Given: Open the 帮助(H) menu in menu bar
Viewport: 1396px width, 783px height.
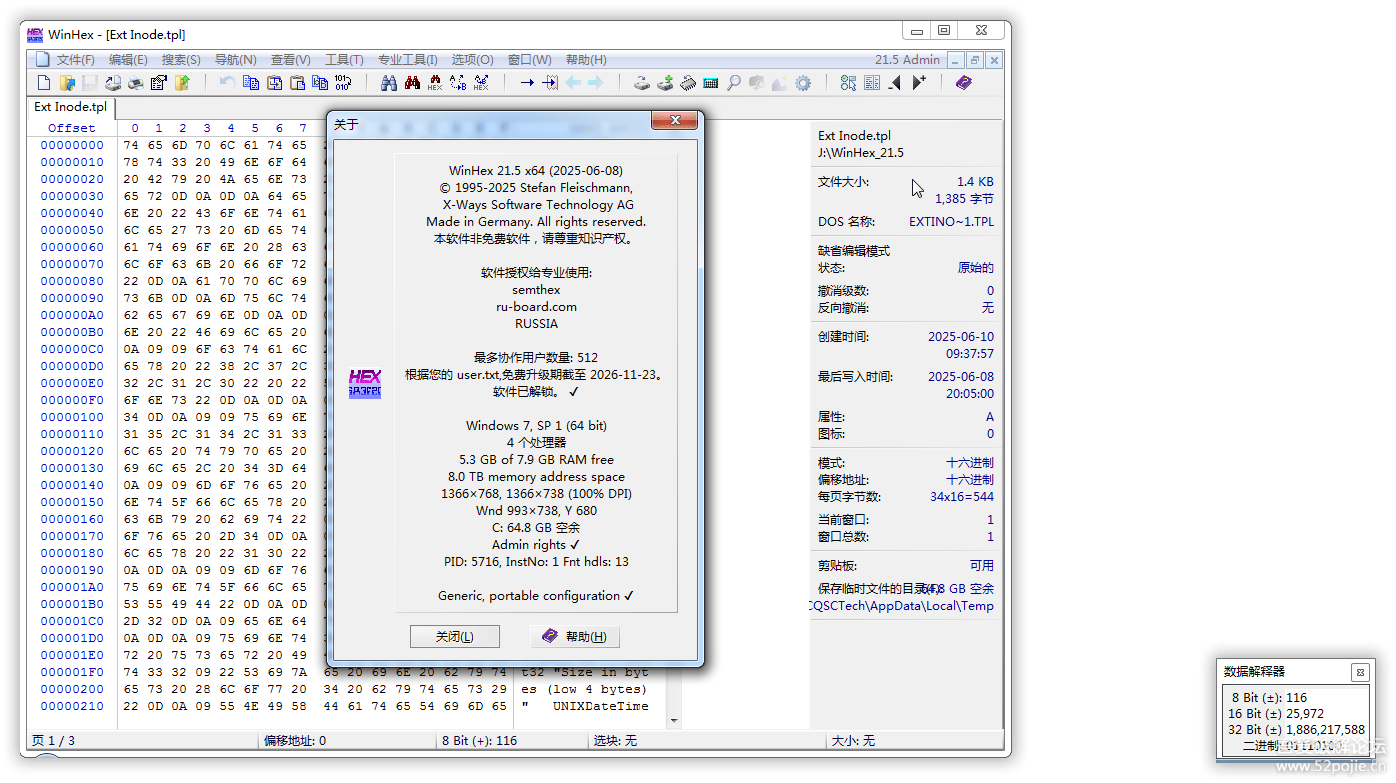Looking at the screenshot, I should click(x=586, y=60).
